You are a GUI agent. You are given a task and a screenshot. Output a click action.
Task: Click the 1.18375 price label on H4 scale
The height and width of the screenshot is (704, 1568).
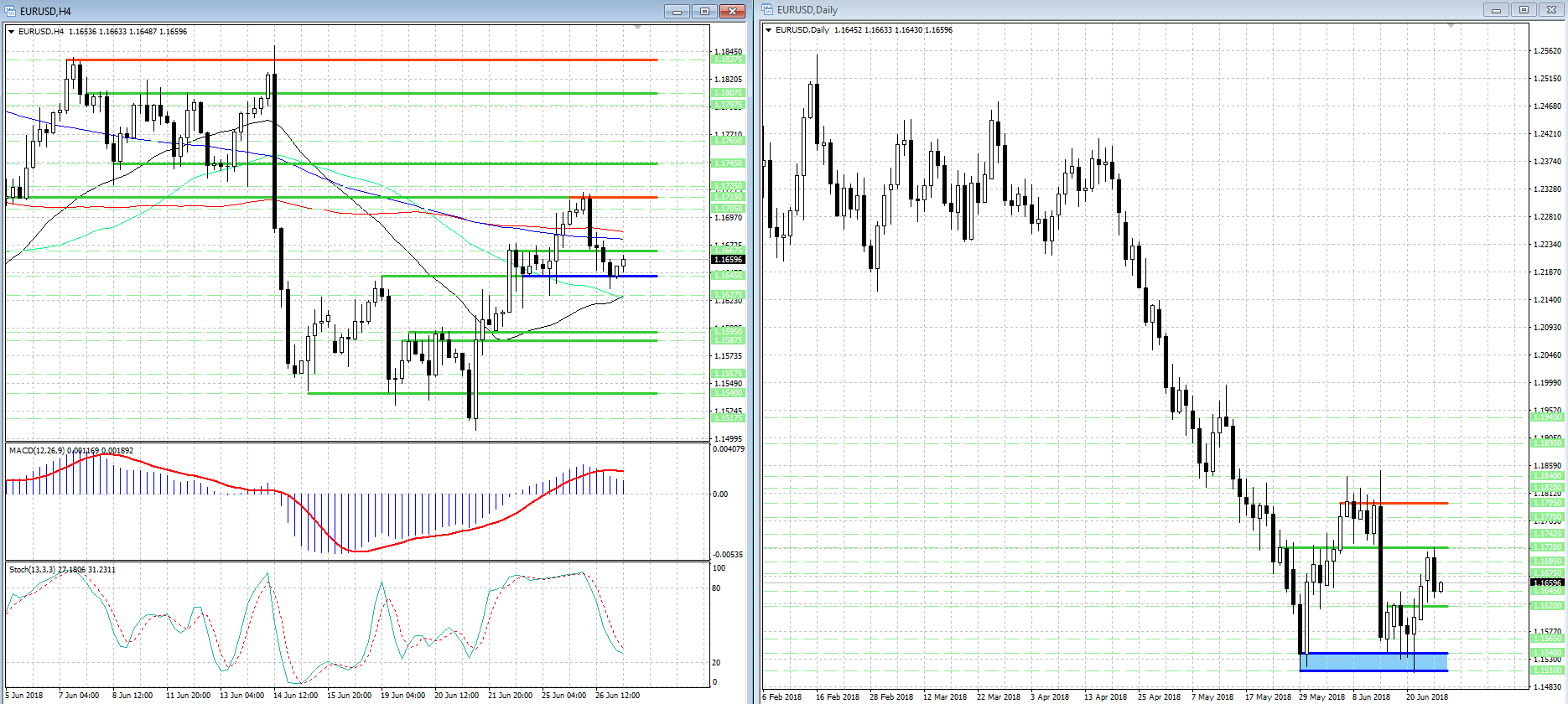click(x=727, y=60)
